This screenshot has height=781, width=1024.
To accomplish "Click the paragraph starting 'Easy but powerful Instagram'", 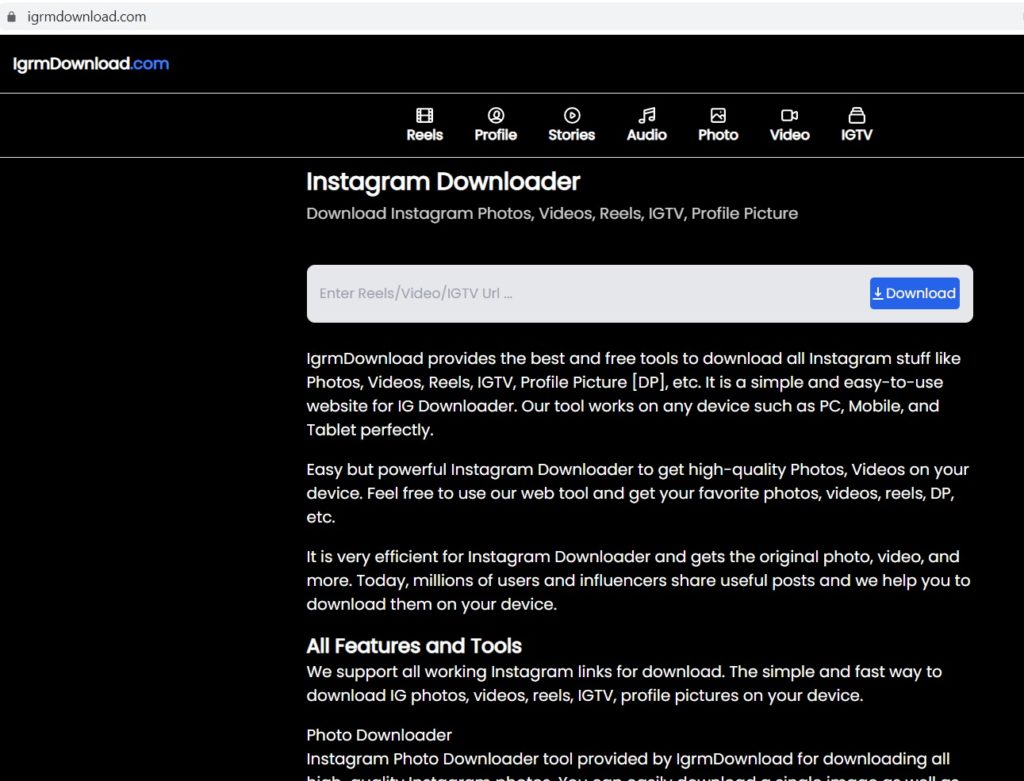I will (x=637, y=493).
